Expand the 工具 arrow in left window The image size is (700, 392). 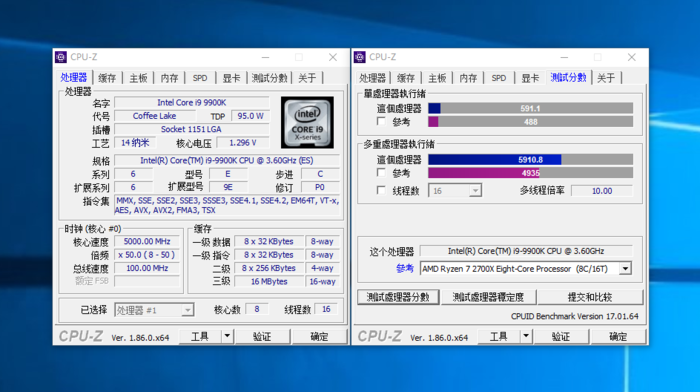click(227, 336)
